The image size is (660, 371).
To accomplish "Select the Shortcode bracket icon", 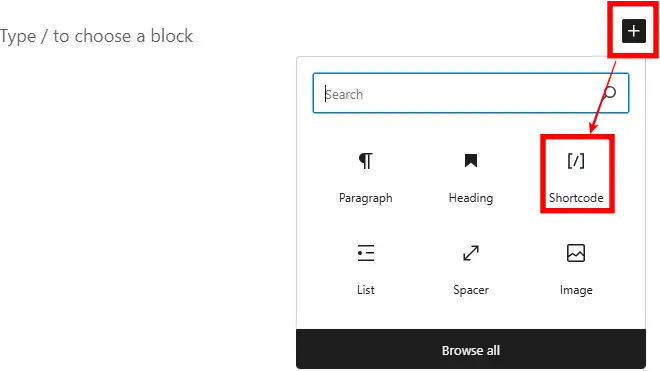I will (576, 161).
